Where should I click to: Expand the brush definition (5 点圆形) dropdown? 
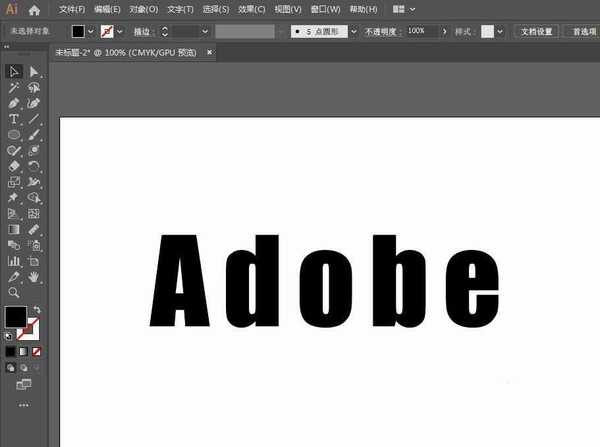(354, 31)
